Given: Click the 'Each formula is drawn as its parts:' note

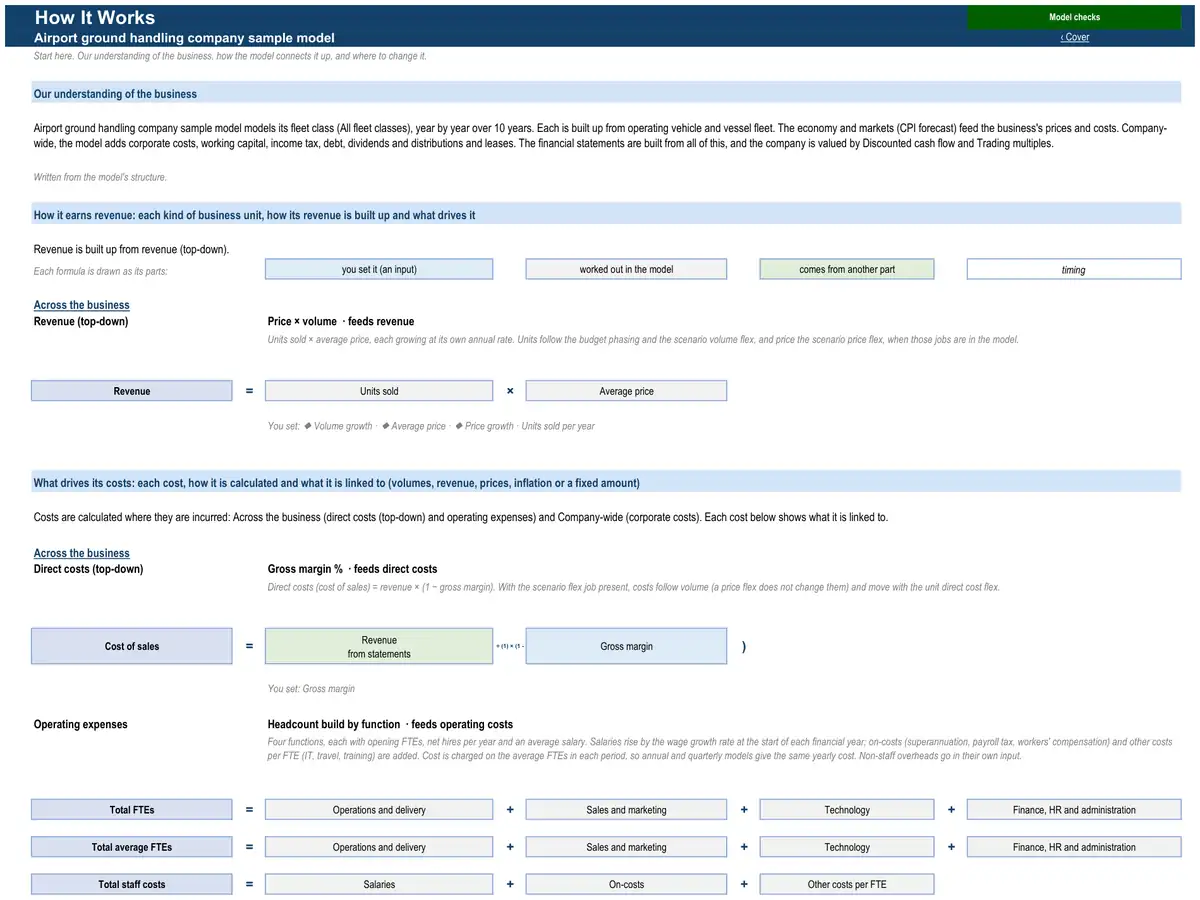Looking at the screenshot, I should tap(101, 271).
